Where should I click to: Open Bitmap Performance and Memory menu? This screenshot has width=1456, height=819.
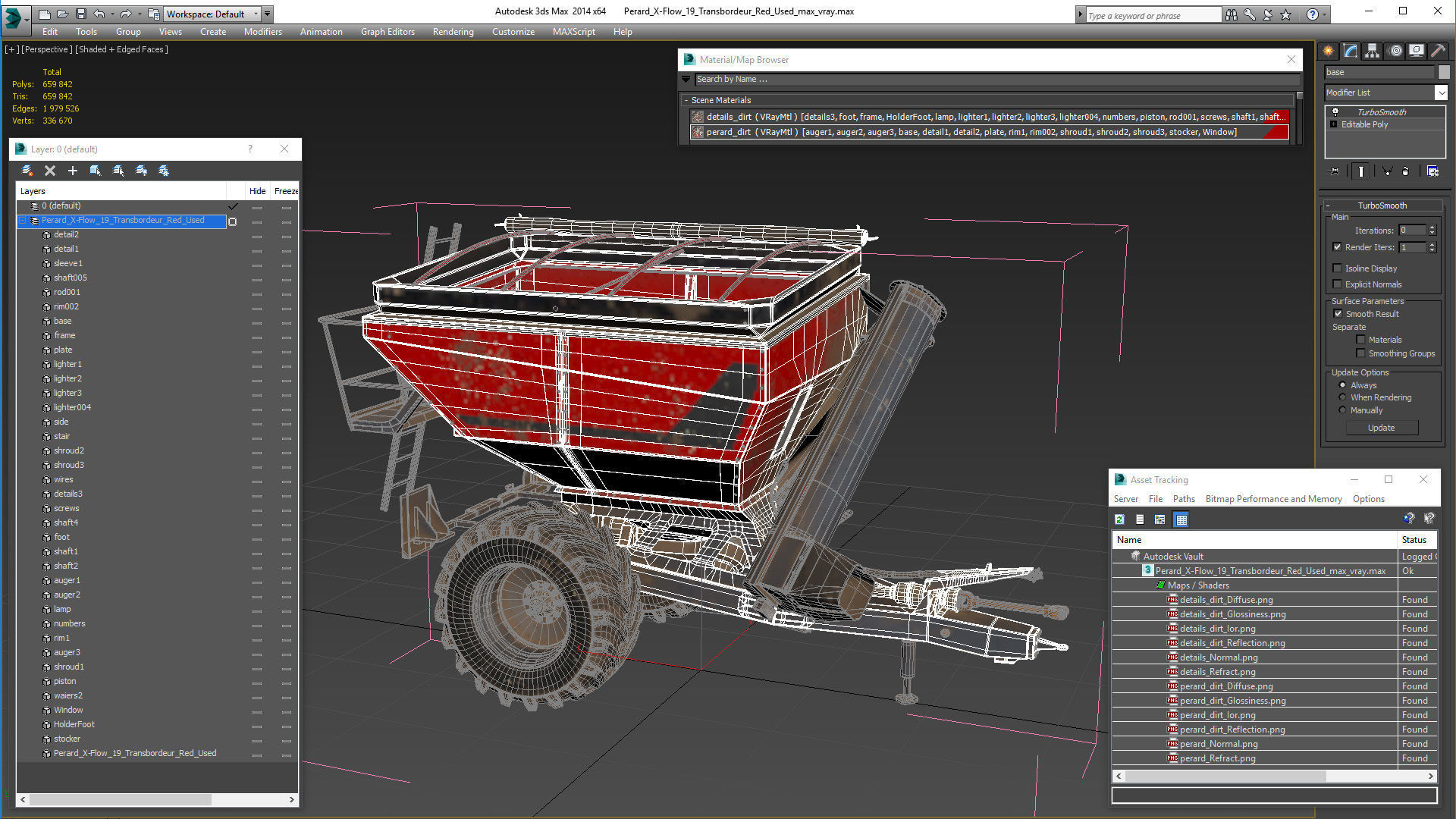click(x=1273, y=499)
